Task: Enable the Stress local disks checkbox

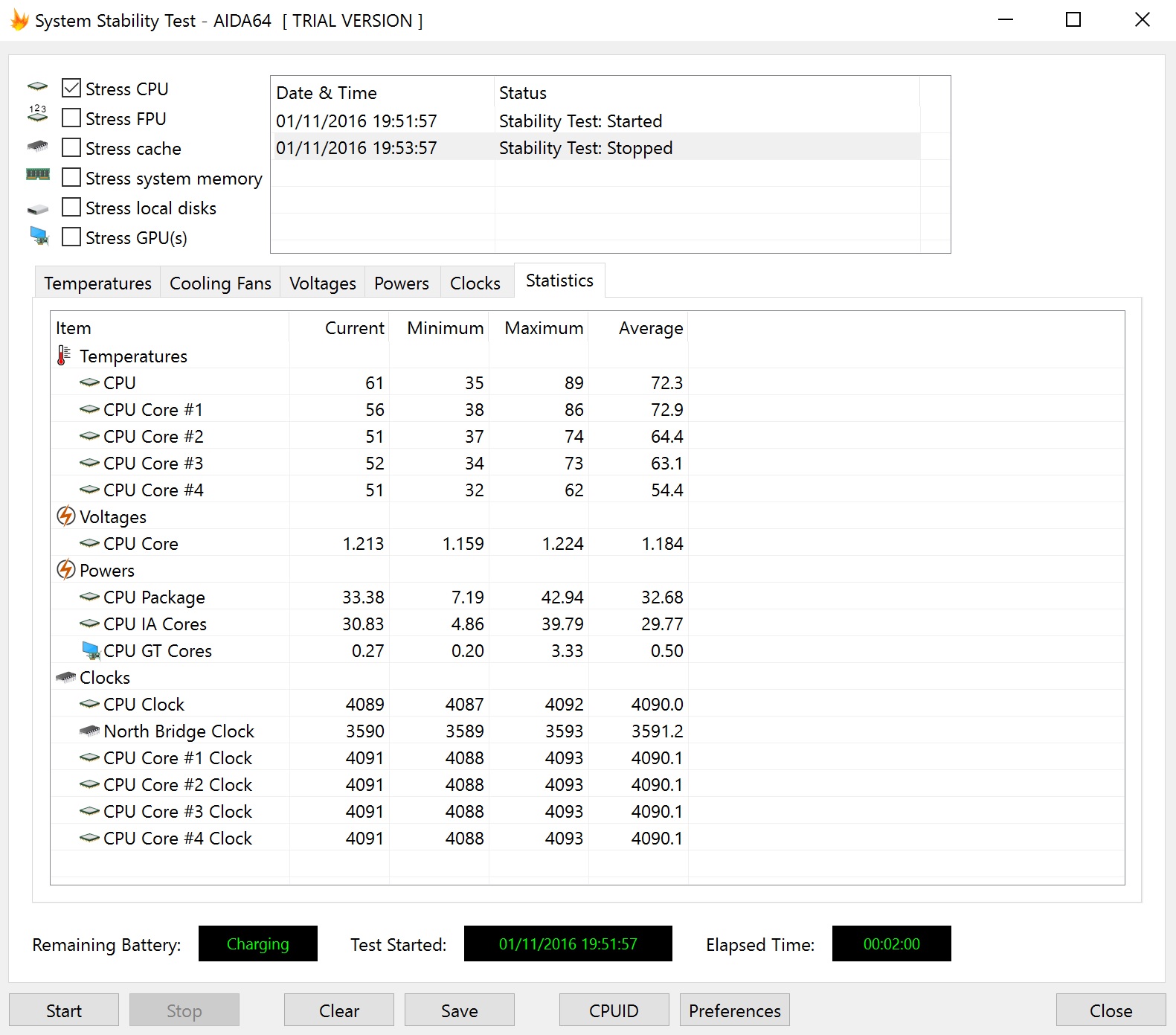Action: 71,207
